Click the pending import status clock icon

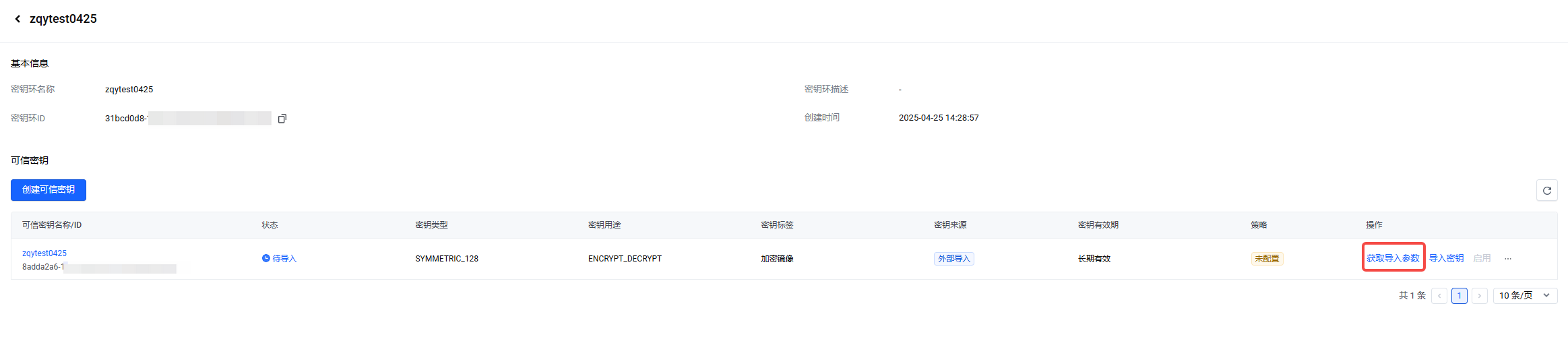[266, 258]
